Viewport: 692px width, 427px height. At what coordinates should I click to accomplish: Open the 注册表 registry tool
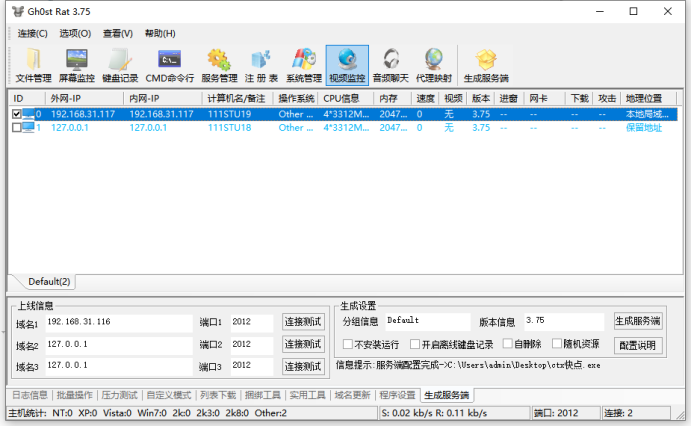click(261, 66)
